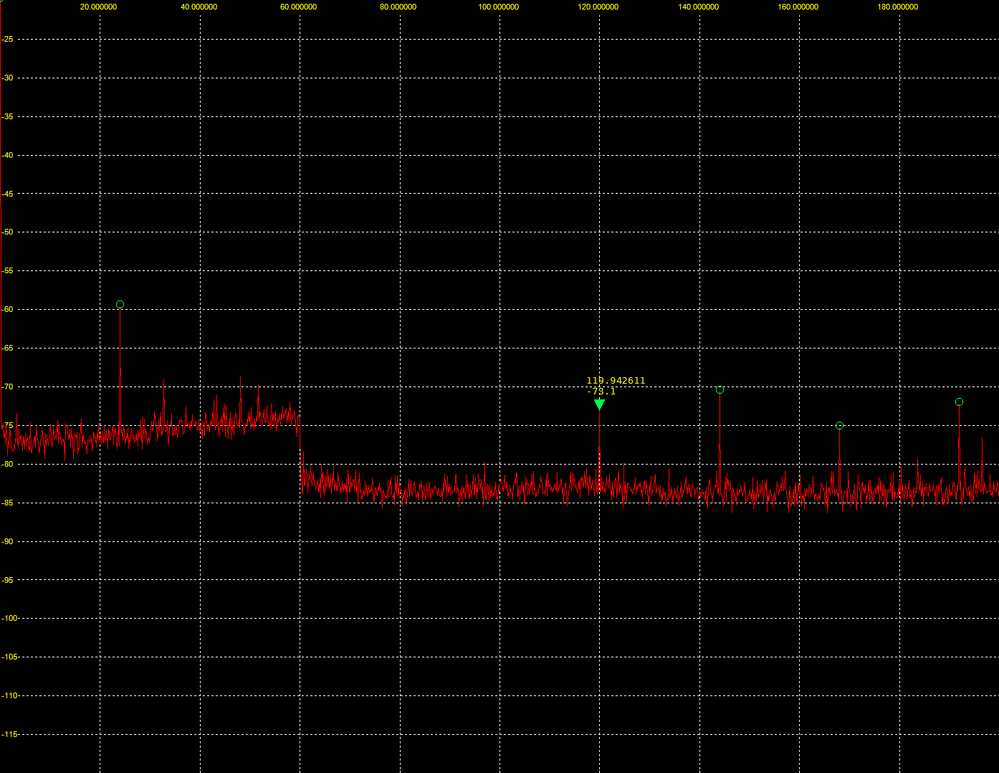This screenshot has height=773, width=999.
Task: Click the -80 amplitude axis label
Action: click(x=8, y=464)
